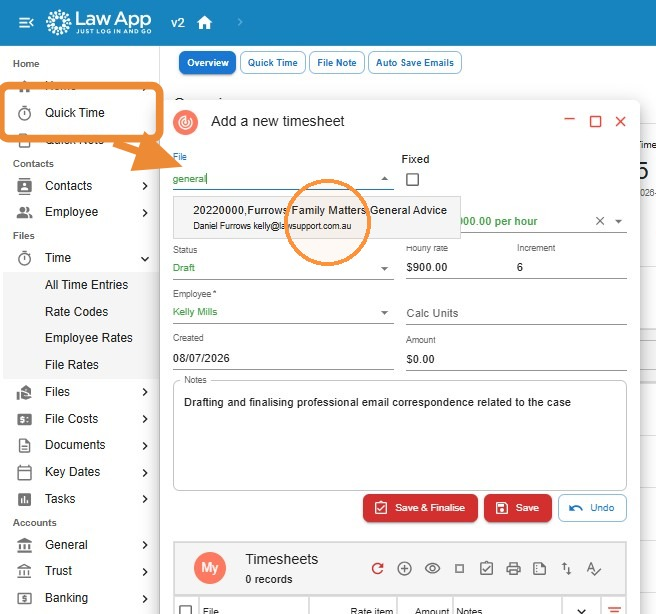
Task: Click the Notes text area
Action: (x=400, y=435)
